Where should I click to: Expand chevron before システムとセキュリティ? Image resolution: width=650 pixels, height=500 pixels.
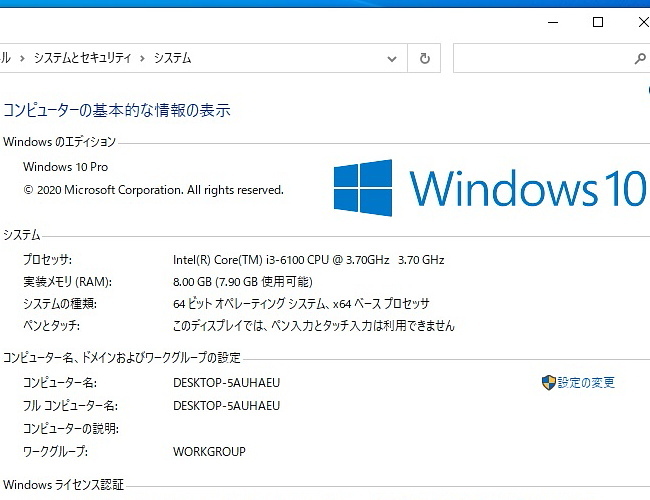click(22, 58)
